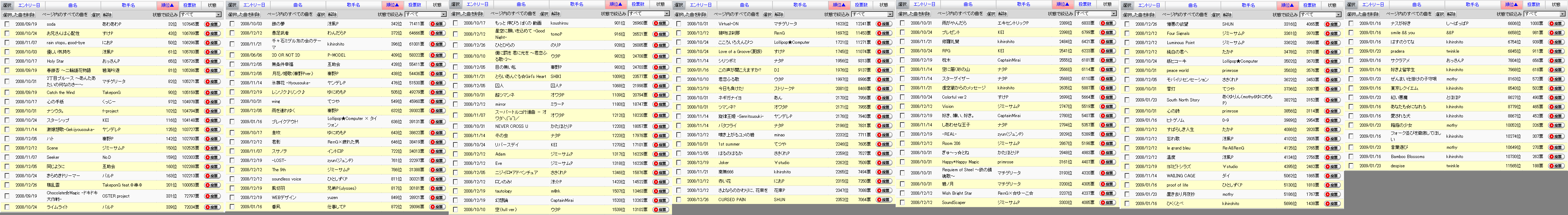
Task: Vote for Room 206
Action: coord(1108,143)
